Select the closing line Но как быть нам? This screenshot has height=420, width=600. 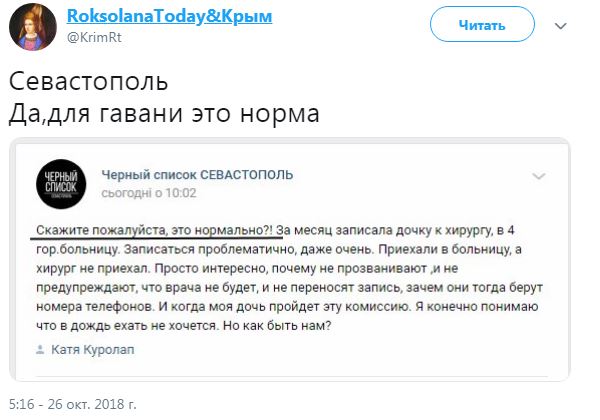click(x=277, y=326)
